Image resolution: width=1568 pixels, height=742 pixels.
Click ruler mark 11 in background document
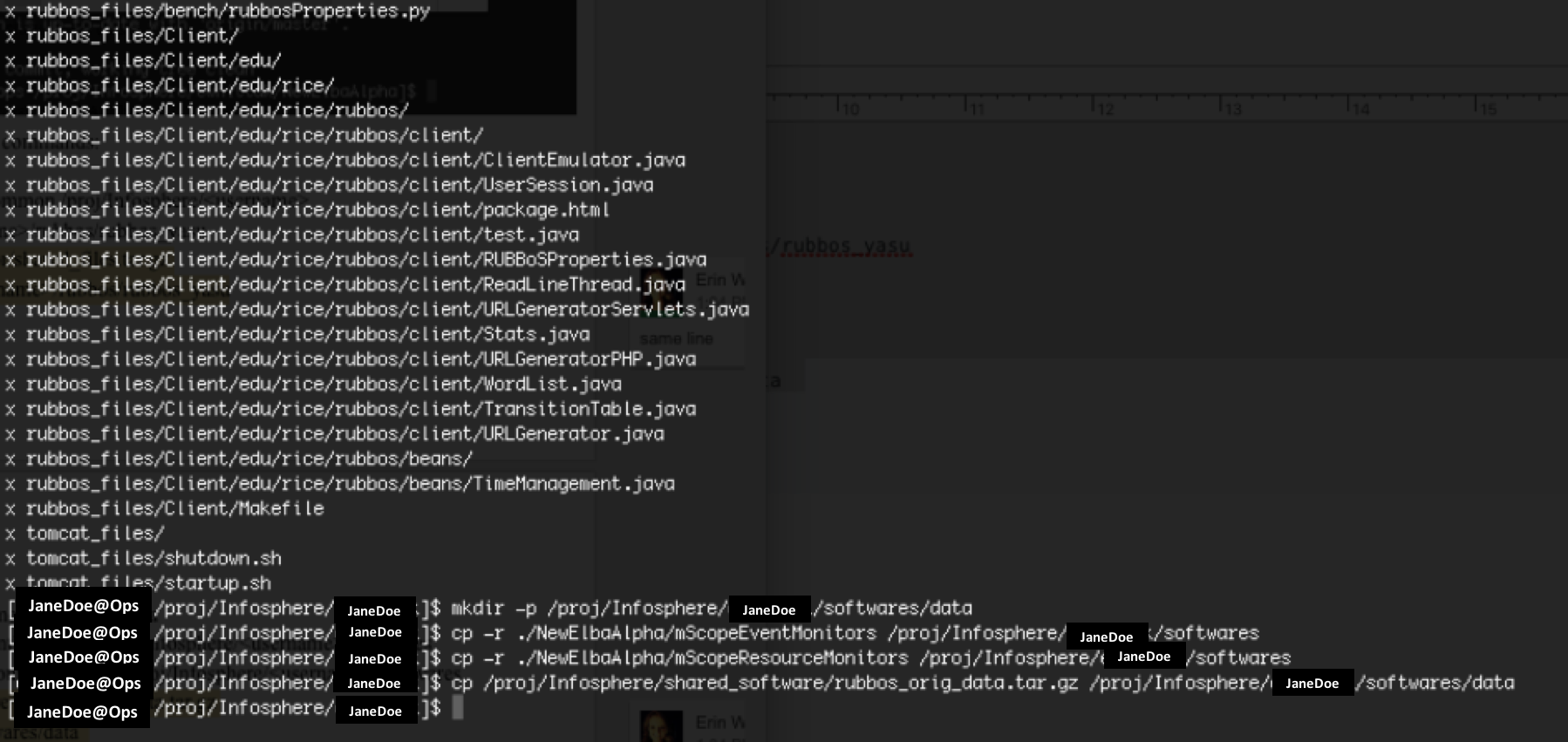[x=978, y=109]
